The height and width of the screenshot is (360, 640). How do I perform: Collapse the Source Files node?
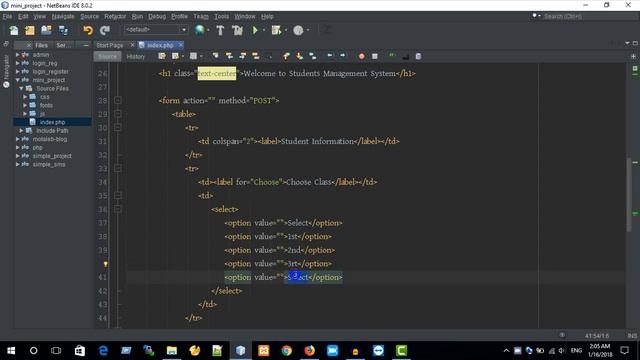pos(21,89)
